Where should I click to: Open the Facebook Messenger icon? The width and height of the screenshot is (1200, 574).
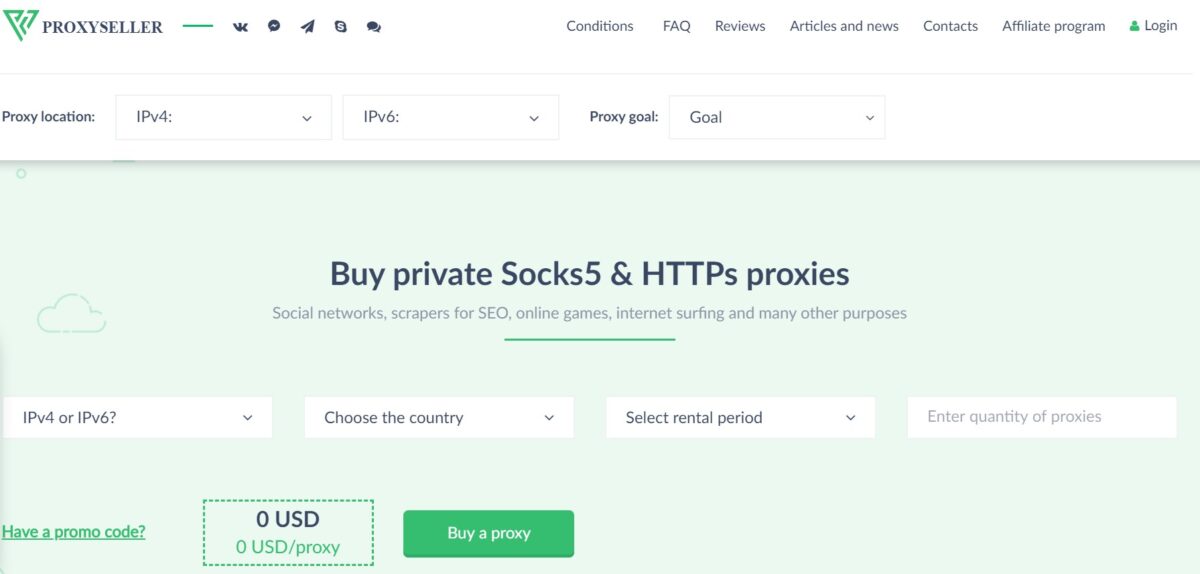point(274,27)
